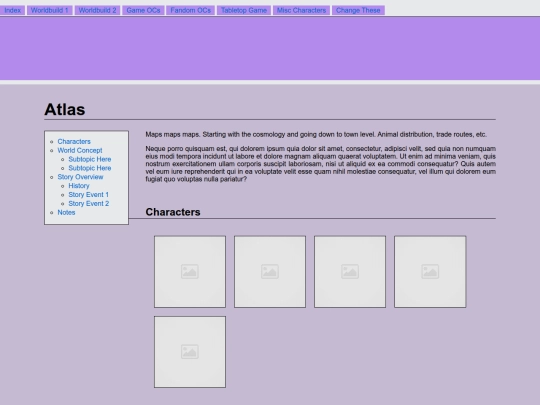Go to the Story Overview link
This screenshot has width=540, height=405.
click(x=80, y=177)
